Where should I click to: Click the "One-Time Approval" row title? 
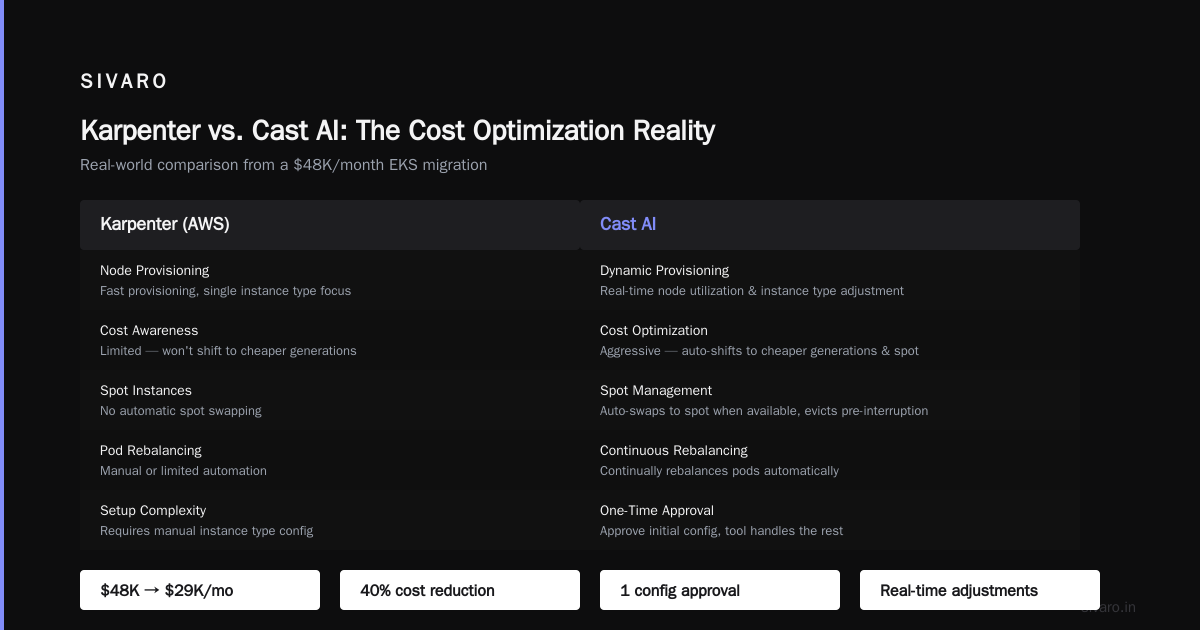pyautogui.click(x=657, y=511)
